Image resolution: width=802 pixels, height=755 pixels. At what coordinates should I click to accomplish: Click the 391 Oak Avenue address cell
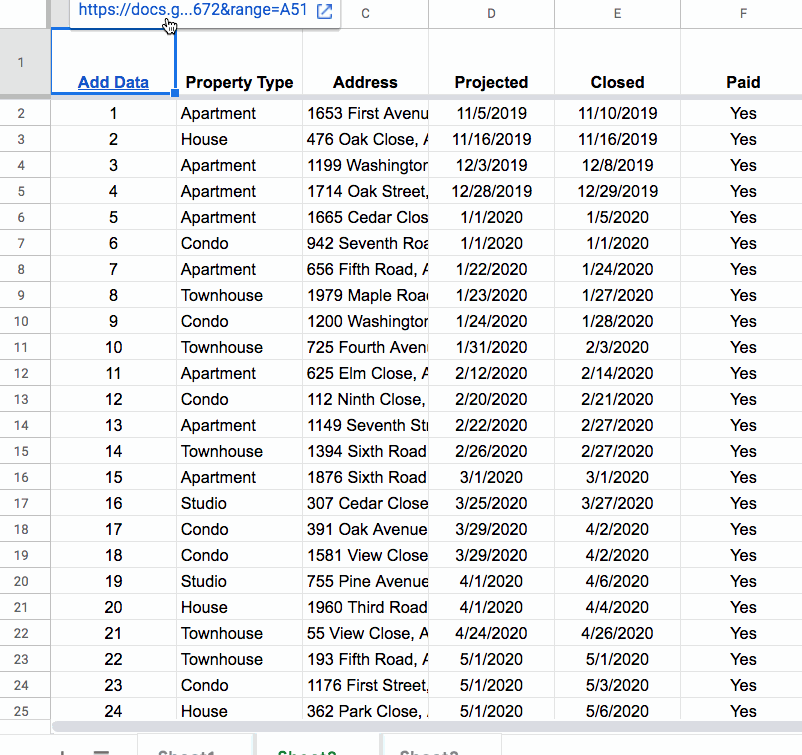click(x=365, y=529)
